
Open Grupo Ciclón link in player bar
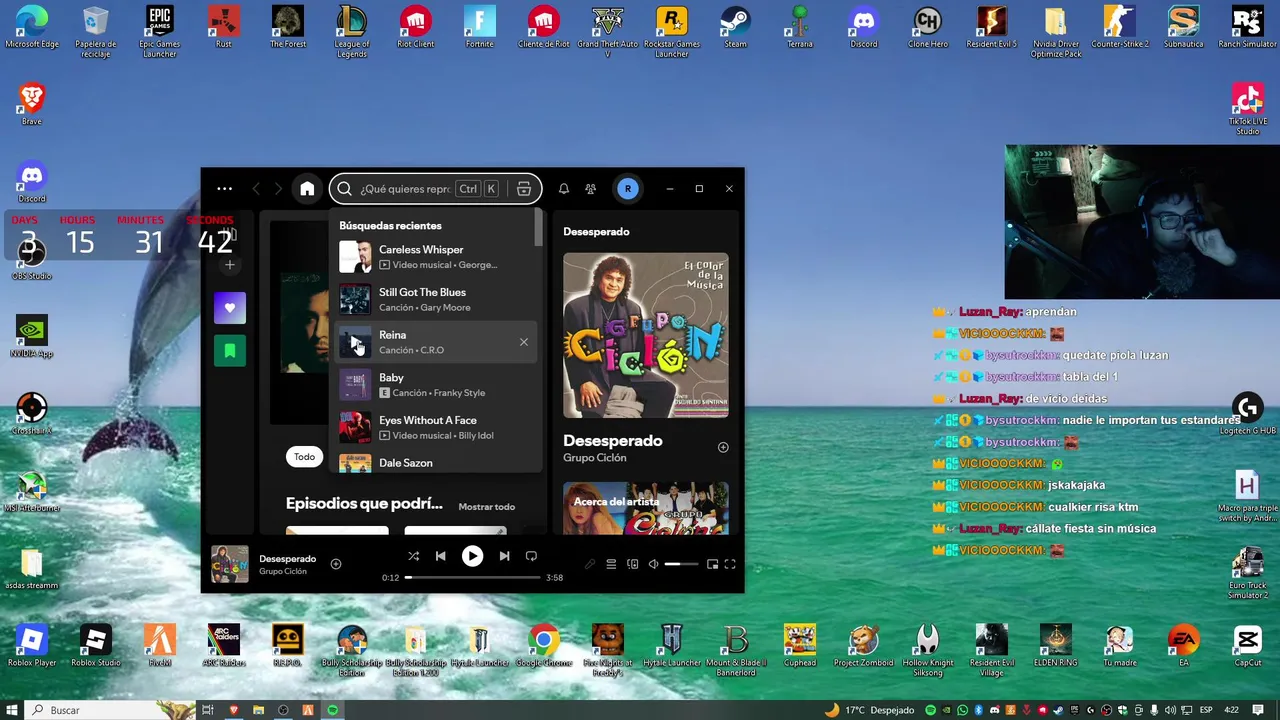coord(283,571)
